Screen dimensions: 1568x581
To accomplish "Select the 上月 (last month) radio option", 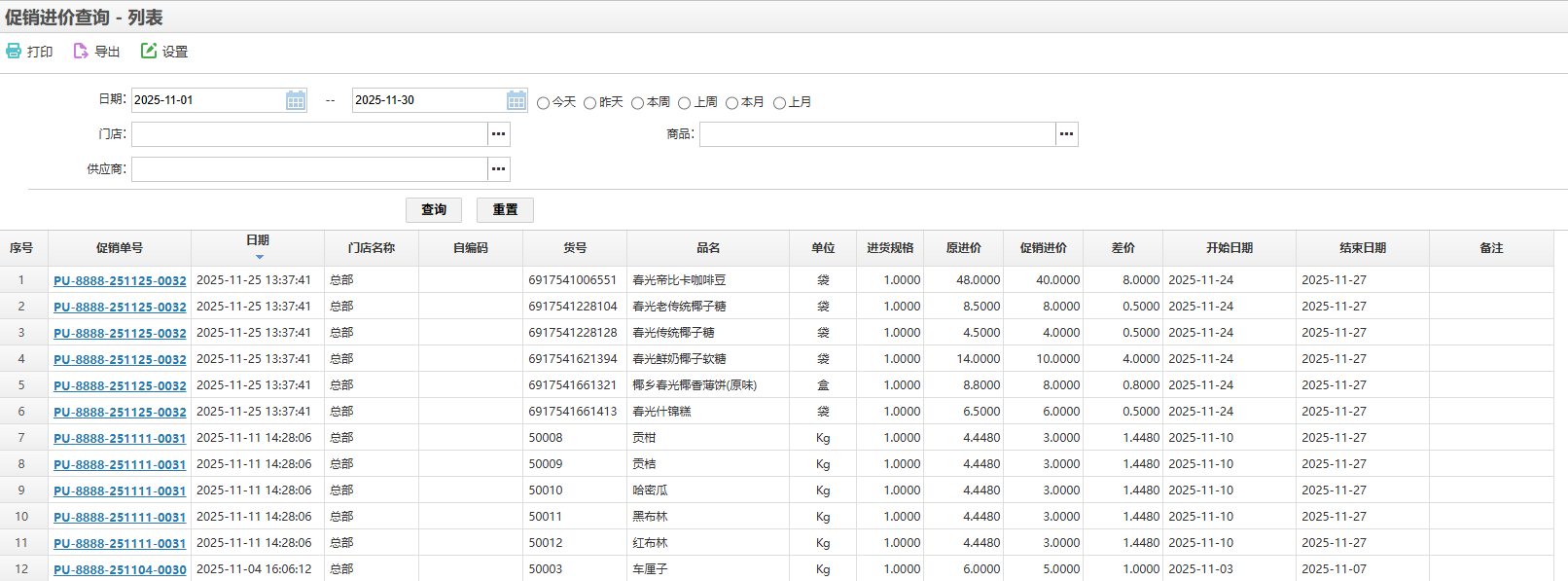I will 779,103.
